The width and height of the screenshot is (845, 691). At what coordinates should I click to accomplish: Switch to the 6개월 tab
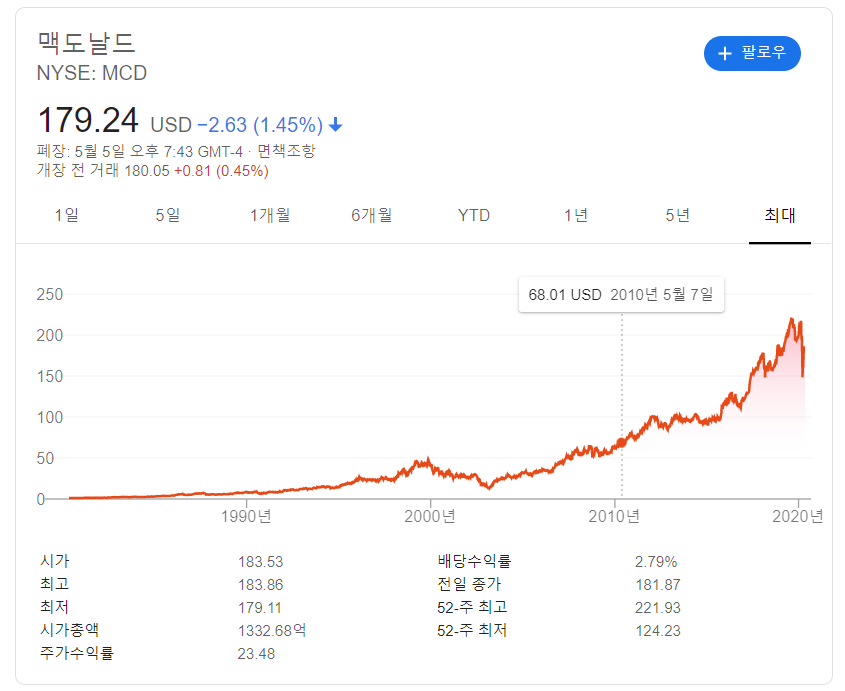[372, 215]
